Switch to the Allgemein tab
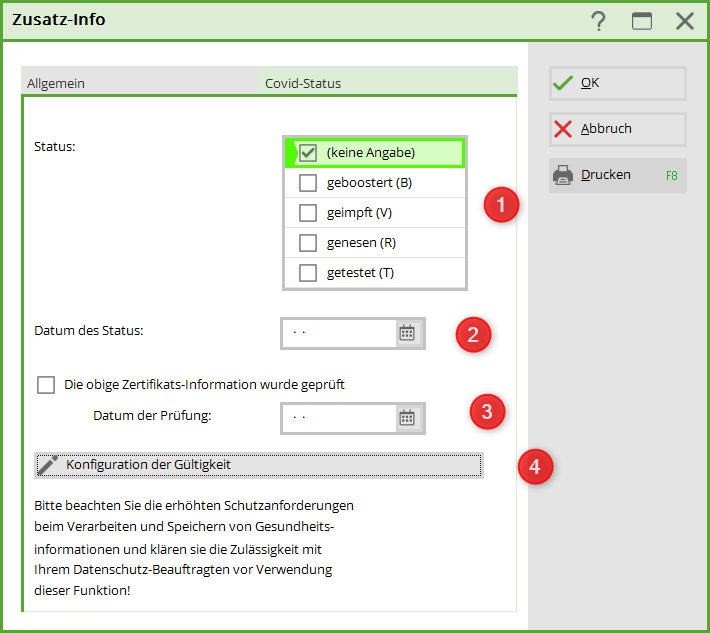The width and height of the screenshot is (710, 633). 56,83
